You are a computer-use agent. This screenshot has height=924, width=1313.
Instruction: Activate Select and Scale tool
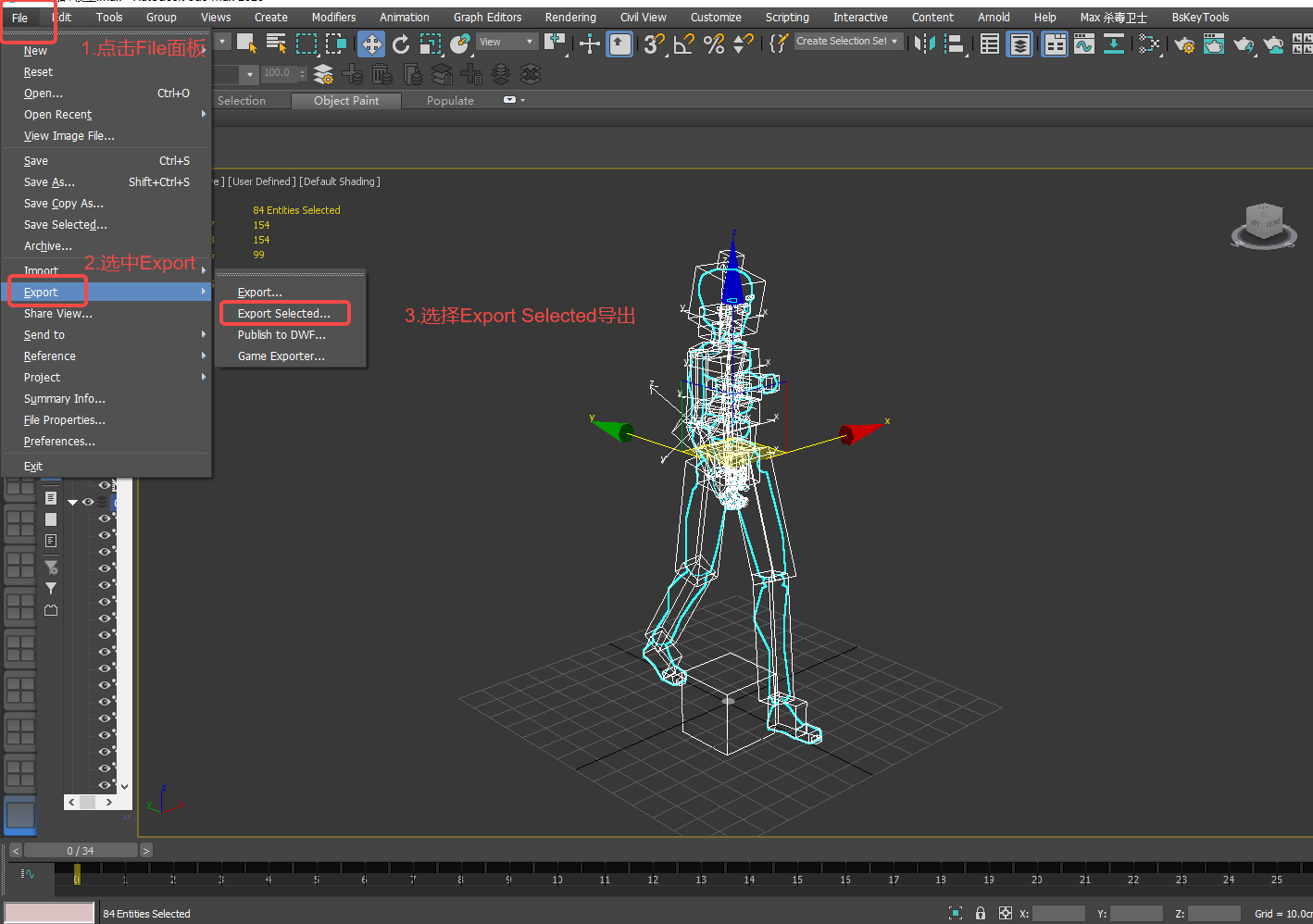(x=431, y=44)
